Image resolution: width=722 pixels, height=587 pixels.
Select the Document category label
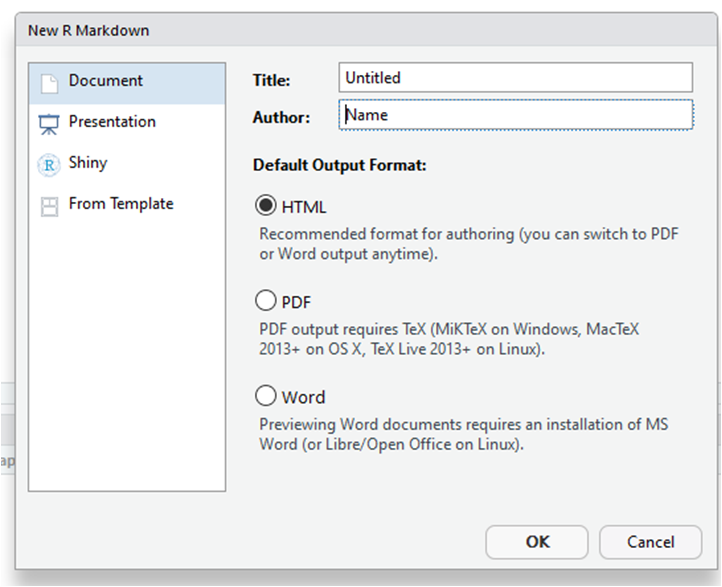(106, 81)
